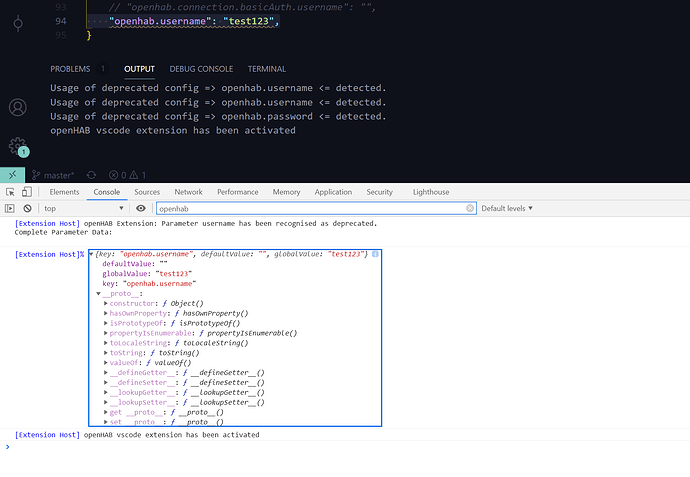The width and height of the screenshot is (690, 477).
Task: Click the DevTools inspect element icon
Action: (x=11, y=192)
